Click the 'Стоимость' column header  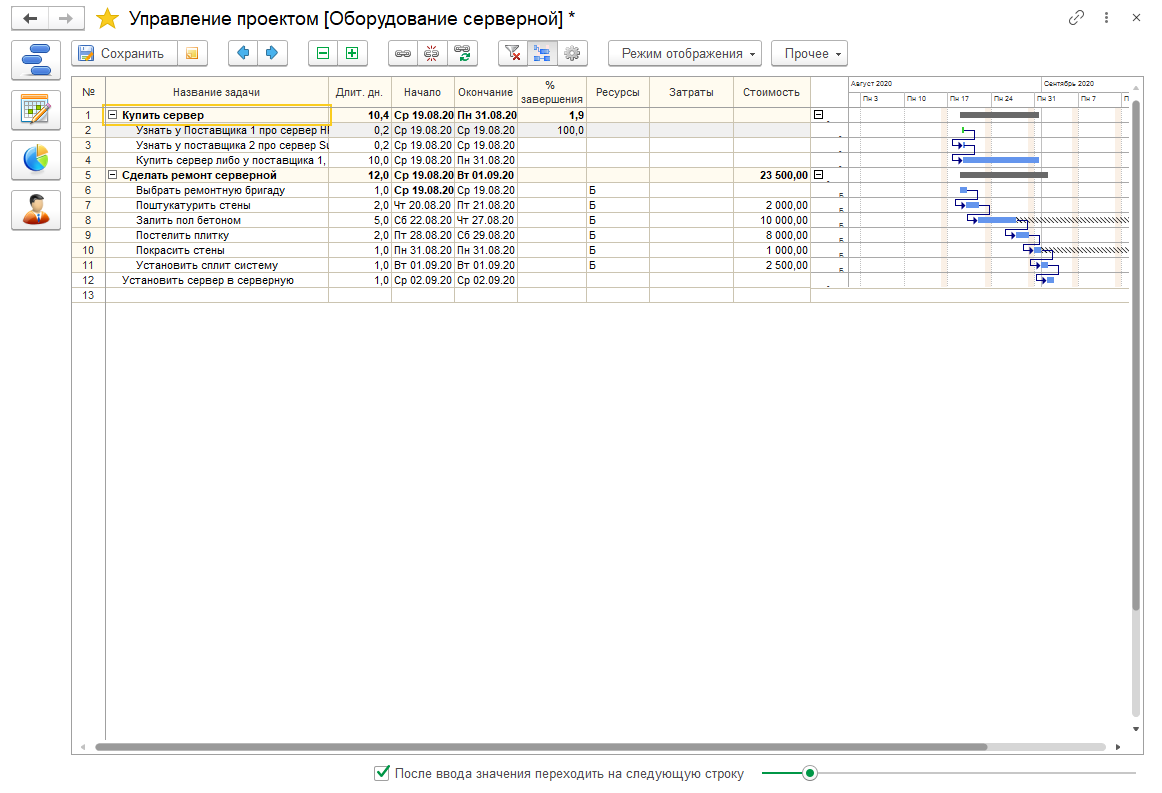point(771,92)
